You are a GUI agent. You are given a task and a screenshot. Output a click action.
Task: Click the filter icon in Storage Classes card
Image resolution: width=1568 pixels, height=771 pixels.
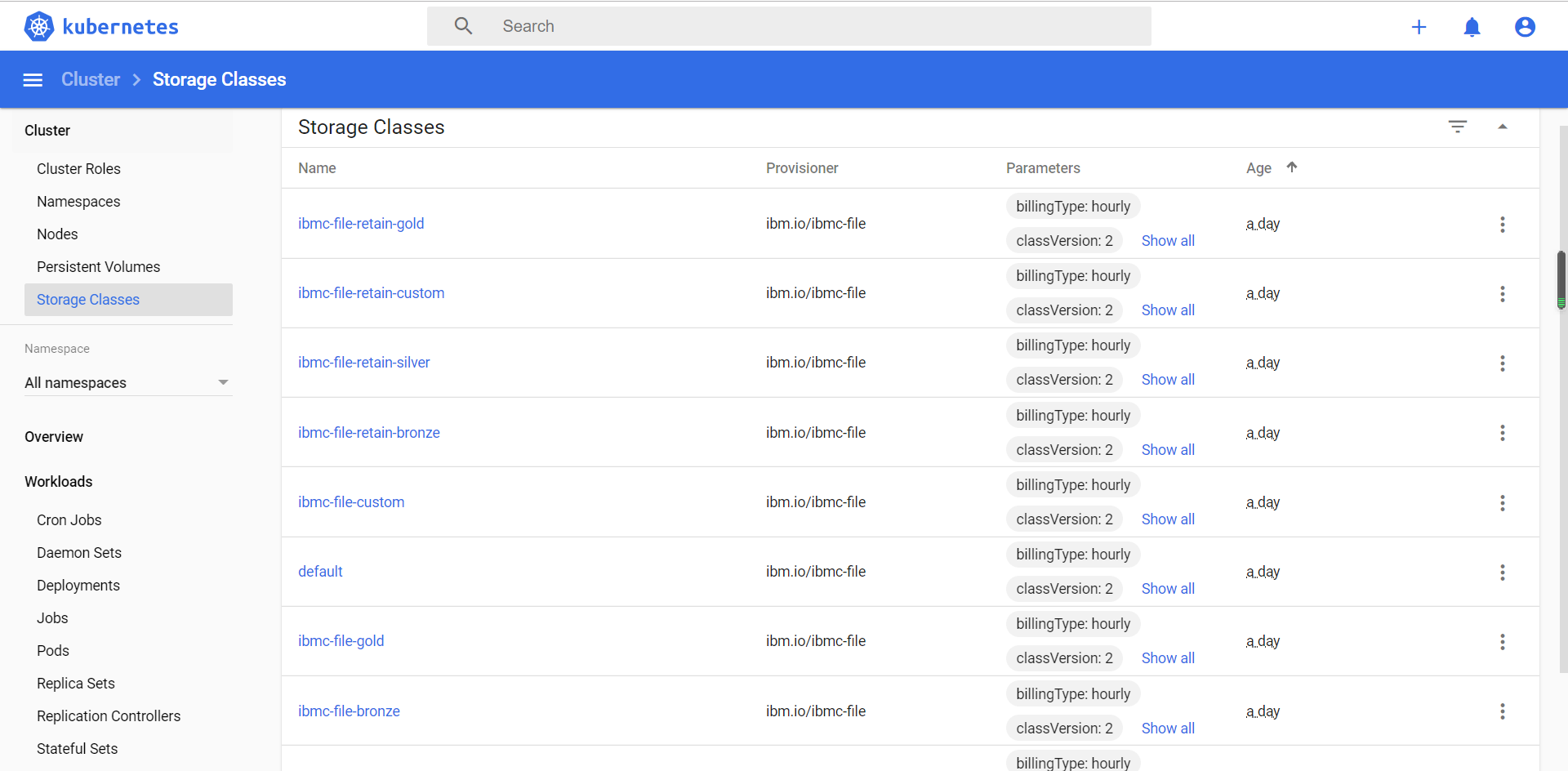[1458, 127]
